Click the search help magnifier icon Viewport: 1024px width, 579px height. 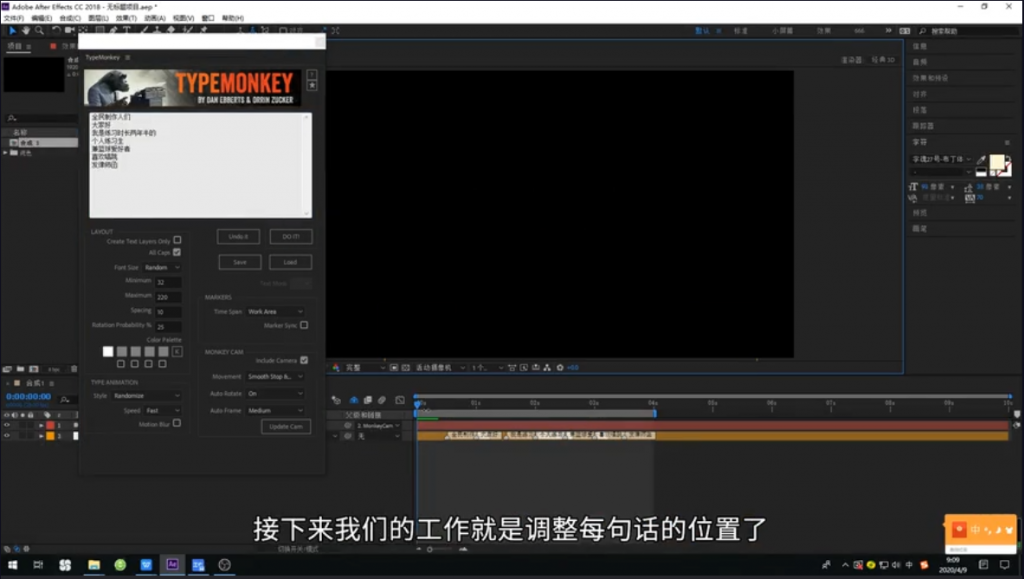(x=923, y=31)
